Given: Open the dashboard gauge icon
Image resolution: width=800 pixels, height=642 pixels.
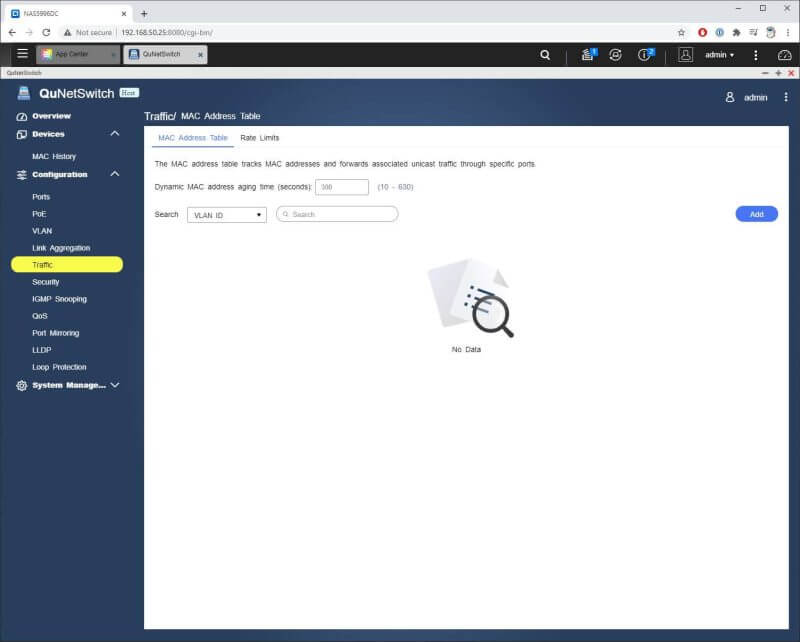Looking at the screenshot, I should coord(784,55).
